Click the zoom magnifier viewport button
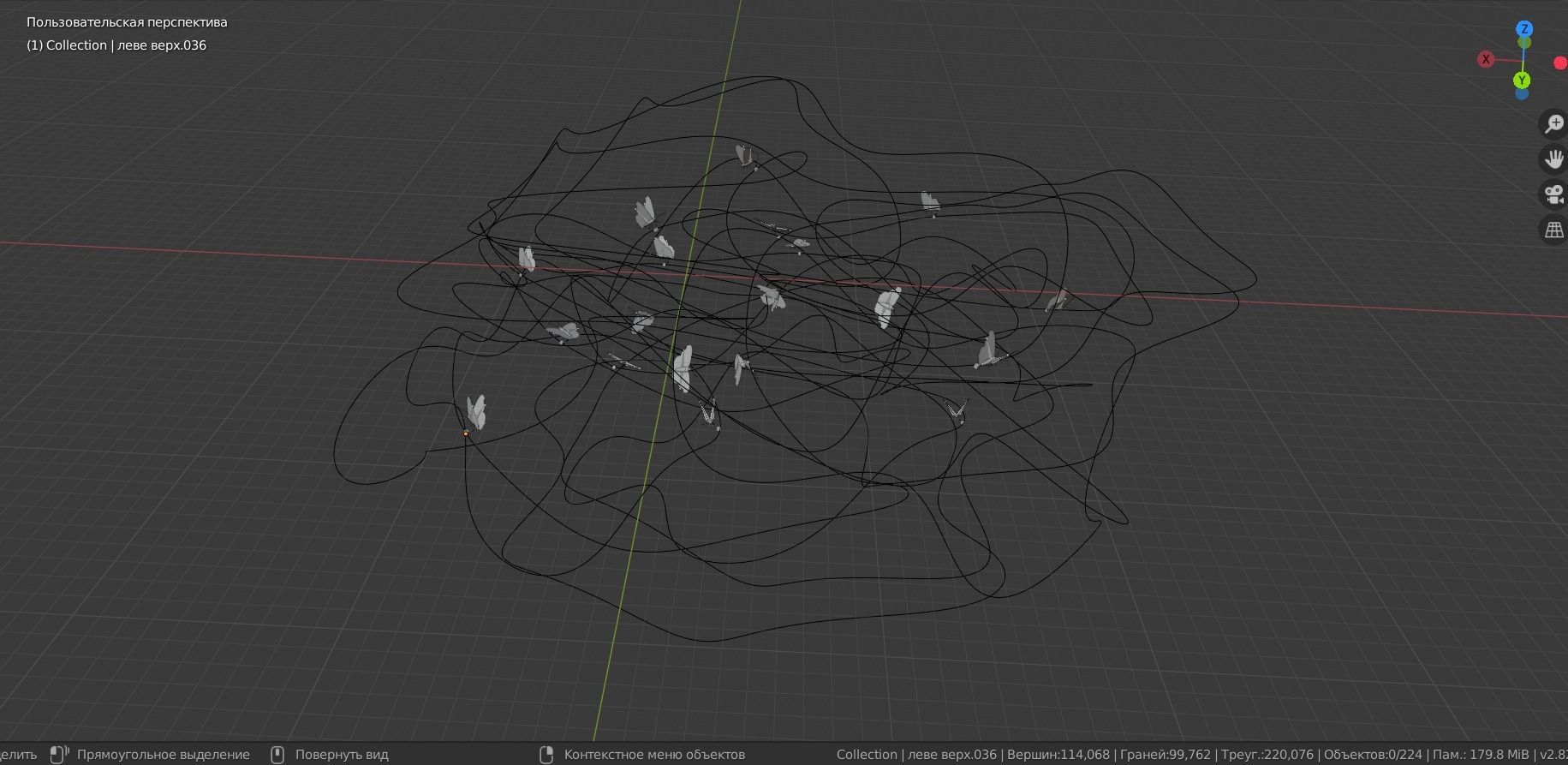Image resolution: width=1568 pixels, height=765 pixels. pyautogui.click(x=1553, y=124)
